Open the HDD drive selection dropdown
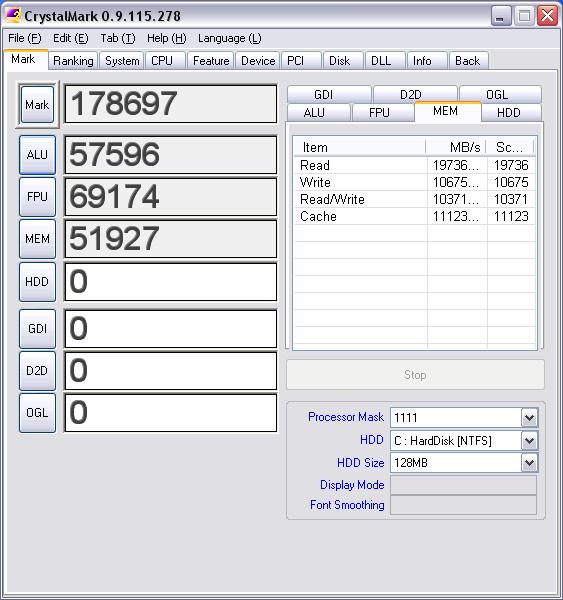This screenshot has width=563, height=600. 530,441
